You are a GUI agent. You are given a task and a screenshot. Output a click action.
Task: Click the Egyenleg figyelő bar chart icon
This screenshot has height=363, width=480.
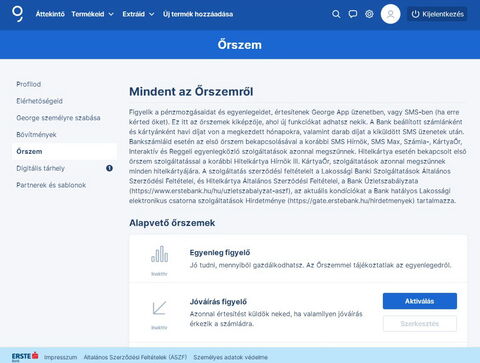point(160,254)
